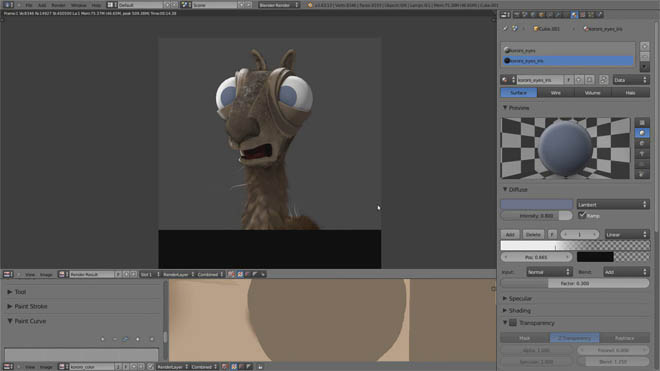Viewport: 660px width, 371px height.
Task: Flip the color ramp with F
Action: coord(552,234)
